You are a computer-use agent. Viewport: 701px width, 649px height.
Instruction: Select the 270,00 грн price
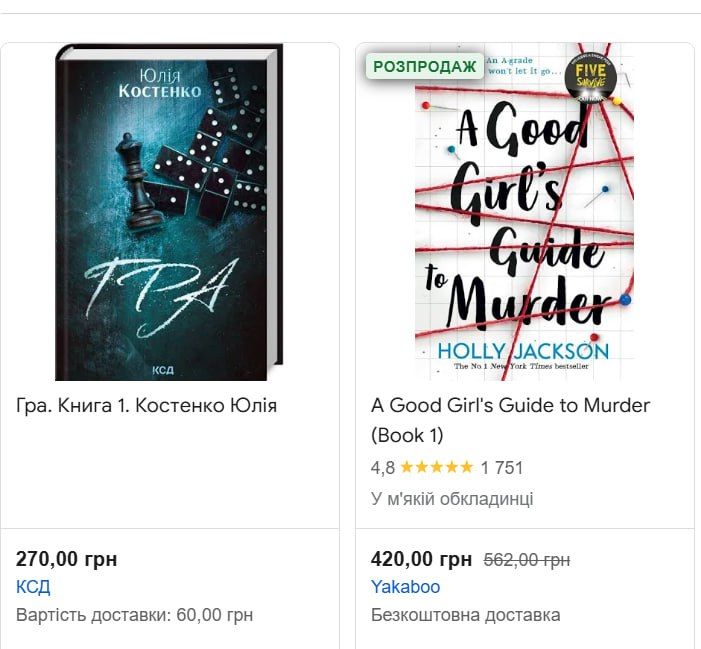[x=67, y=559]
